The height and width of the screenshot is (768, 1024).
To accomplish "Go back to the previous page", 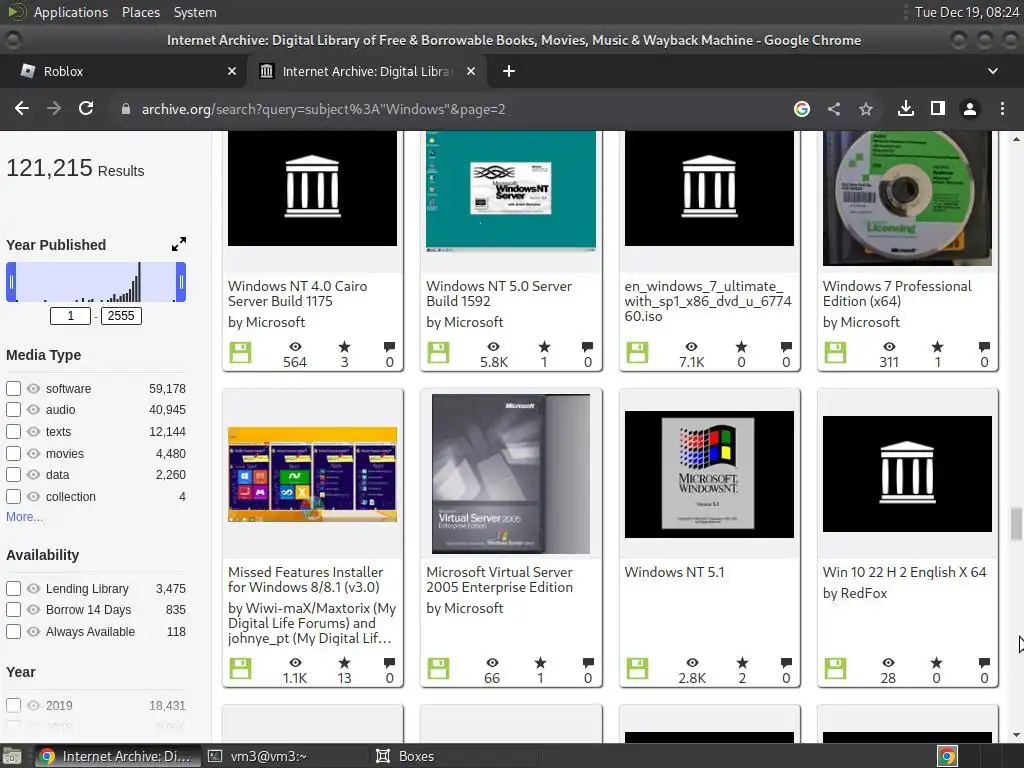I will coord(22,108).
